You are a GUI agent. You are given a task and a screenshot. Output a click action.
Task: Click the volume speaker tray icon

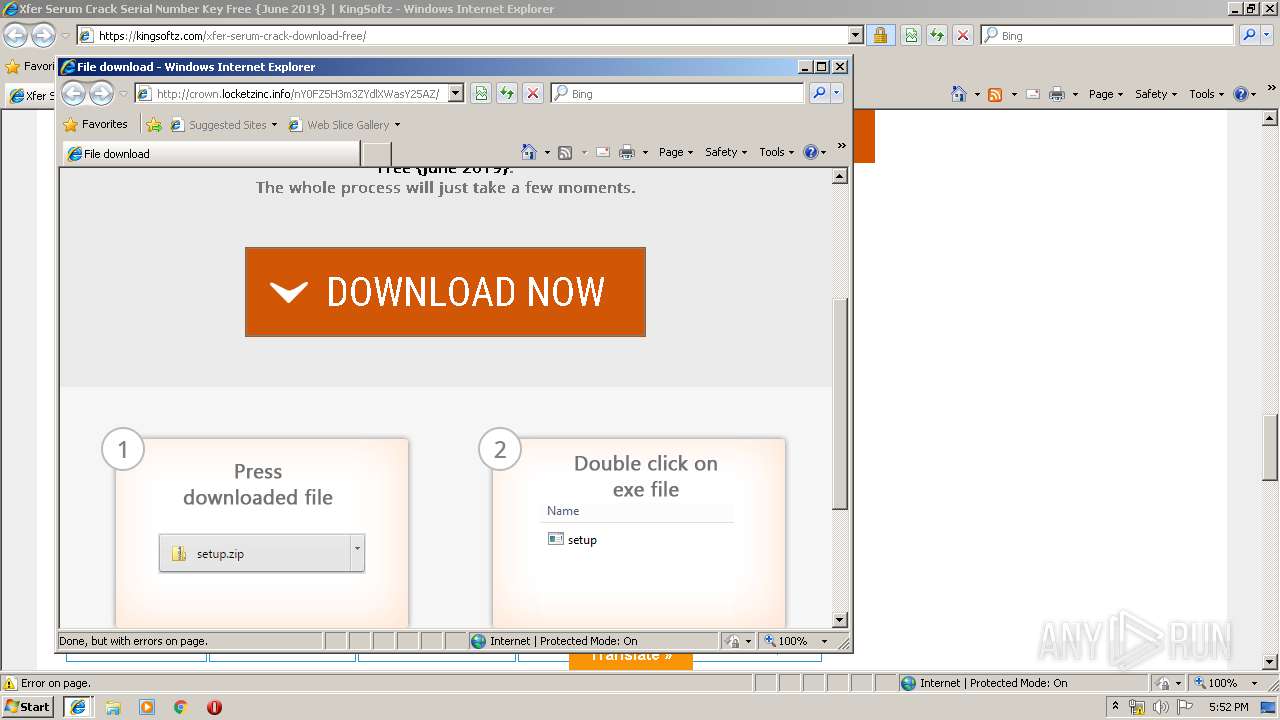(1160, 707)
